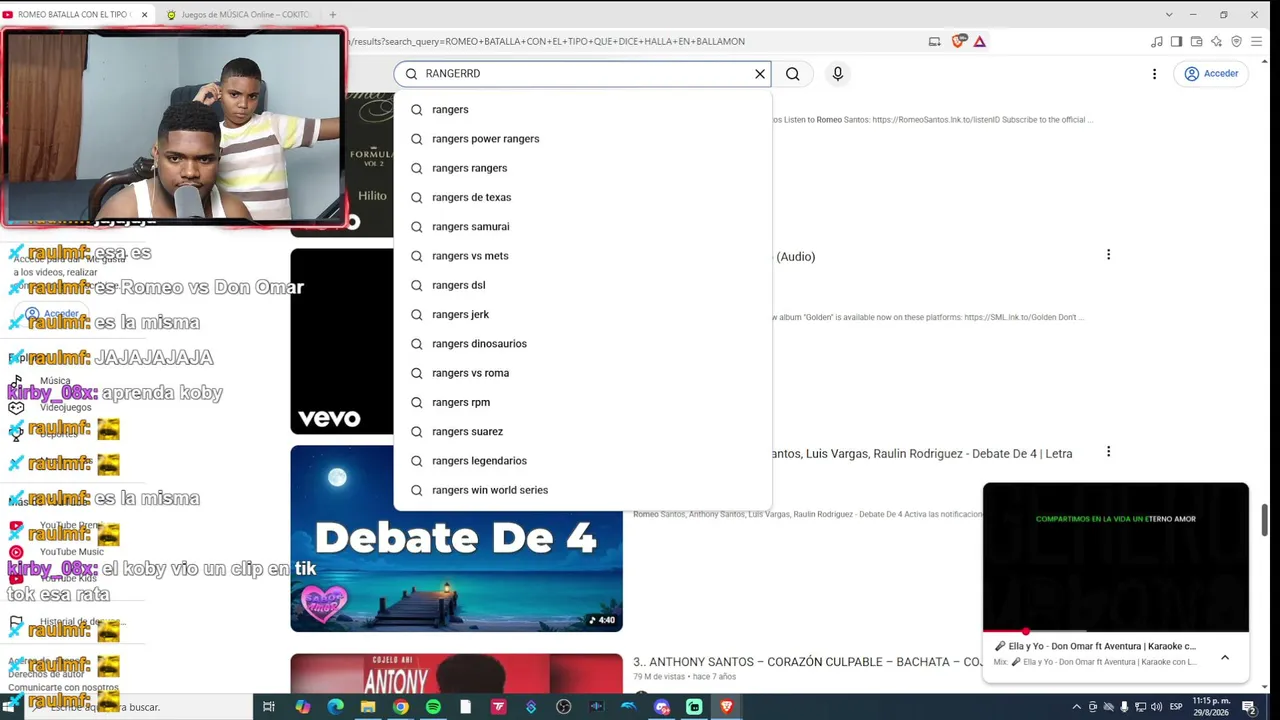The image size is (1280, 720).
Task: Open Microsoft Edge from taskbar
Action: (x=335, y=707)
